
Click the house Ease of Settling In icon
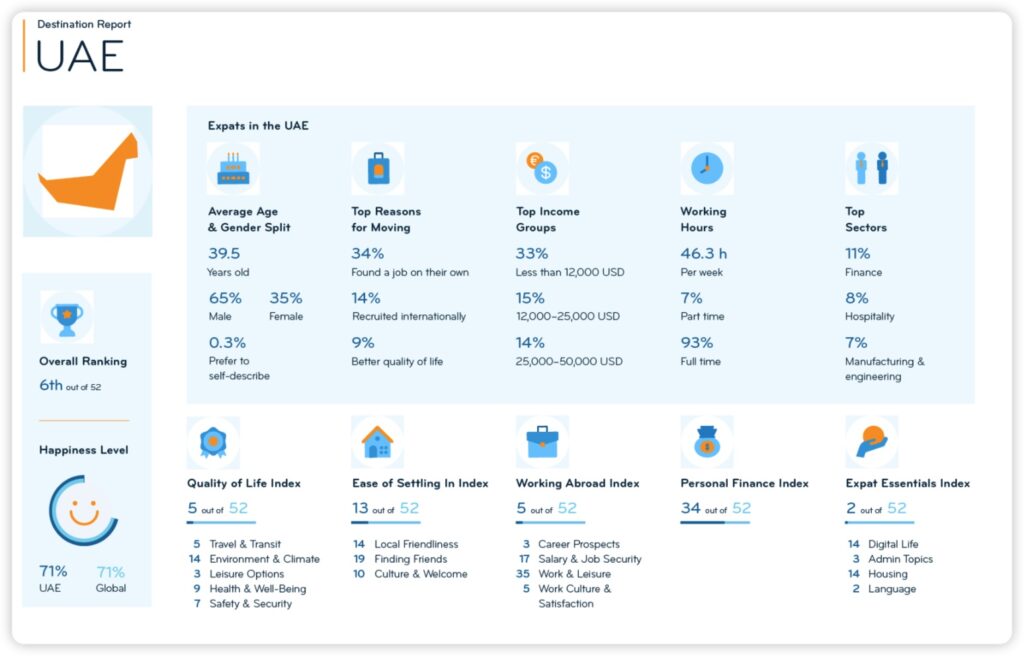pyautogui.click(x=378, y=442)
